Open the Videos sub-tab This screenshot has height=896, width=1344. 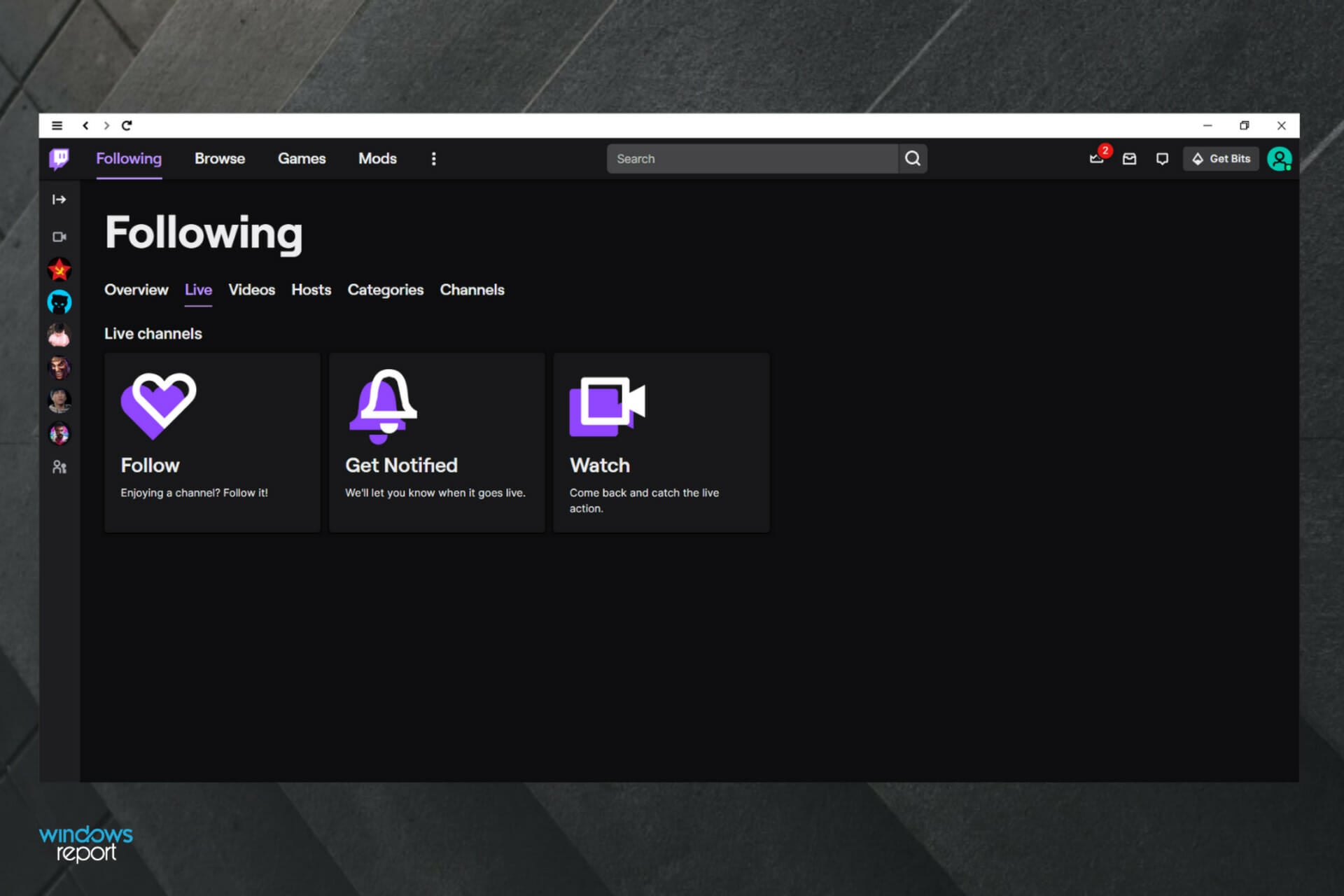click(x=252, y=290)
